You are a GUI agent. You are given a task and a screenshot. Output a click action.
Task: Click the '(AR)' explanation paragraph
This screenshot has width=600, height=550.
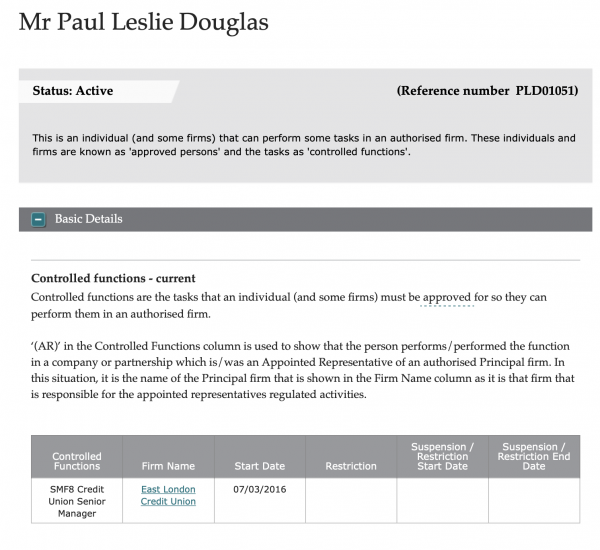pos(303,370)
